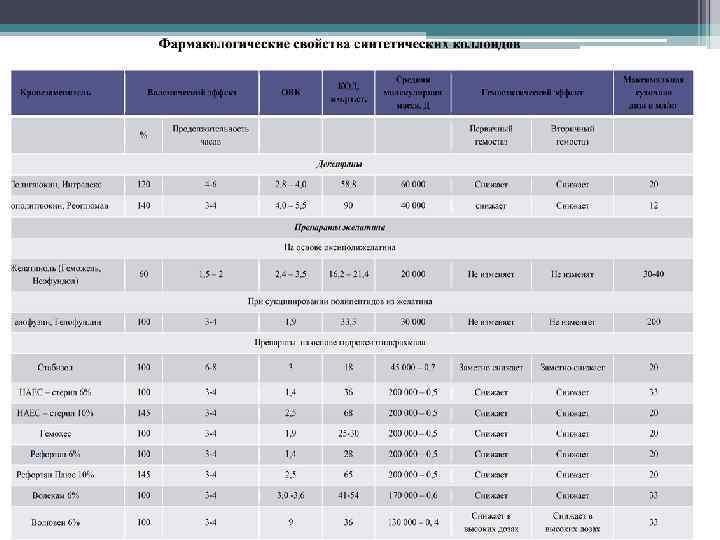Image resolution: width=720 pixels, height=540 pixels.
Task: Click the "200" maximum dose cell for Гелофузин
Action: pyautogui.click(x=653, y=322)
